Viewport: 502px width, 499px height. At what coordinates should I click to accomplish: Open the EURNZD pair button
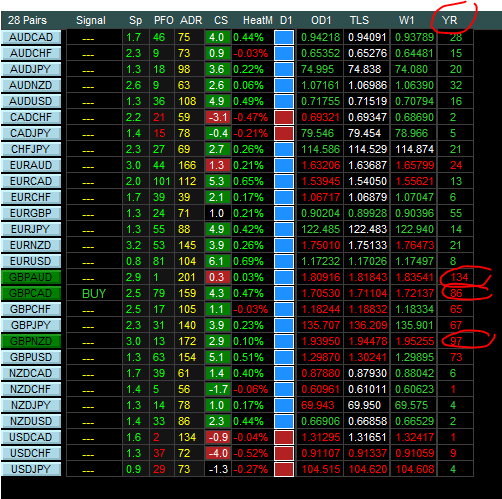click(31, 245)
